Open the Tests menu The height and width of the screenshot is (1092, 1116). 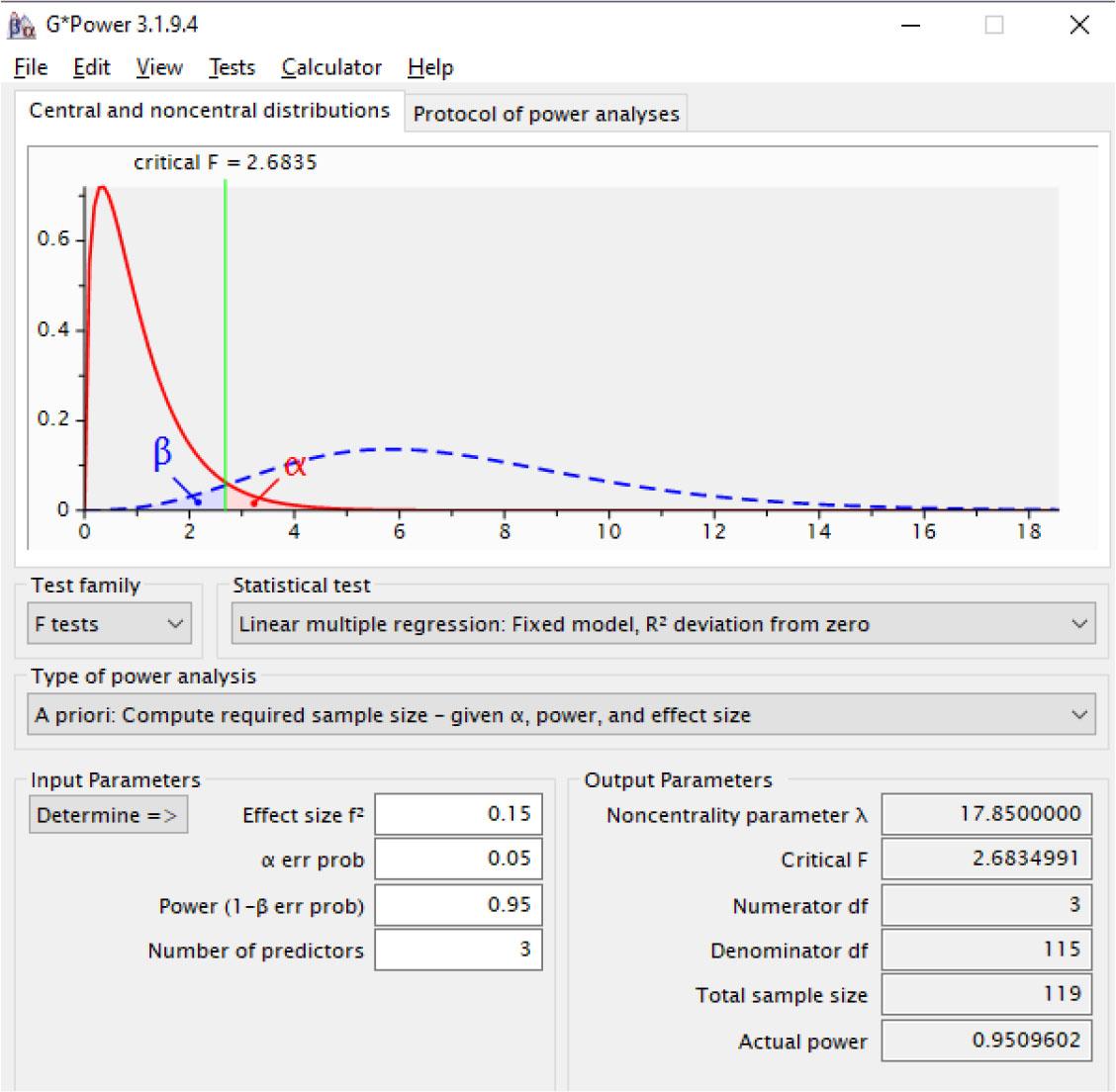pyautogui.click(x=232, y=68)
